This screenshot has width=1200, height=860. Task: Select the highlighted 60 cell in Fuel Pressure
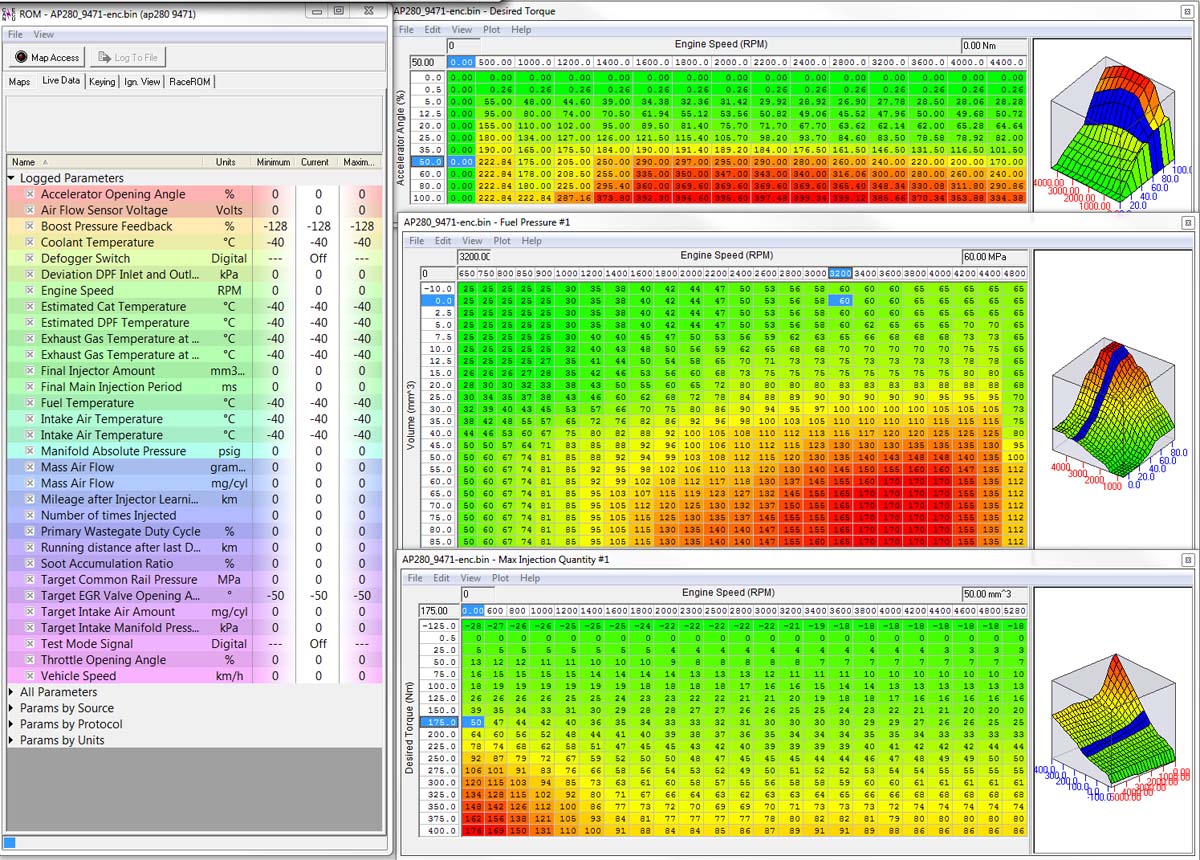(x=843, y=300)
